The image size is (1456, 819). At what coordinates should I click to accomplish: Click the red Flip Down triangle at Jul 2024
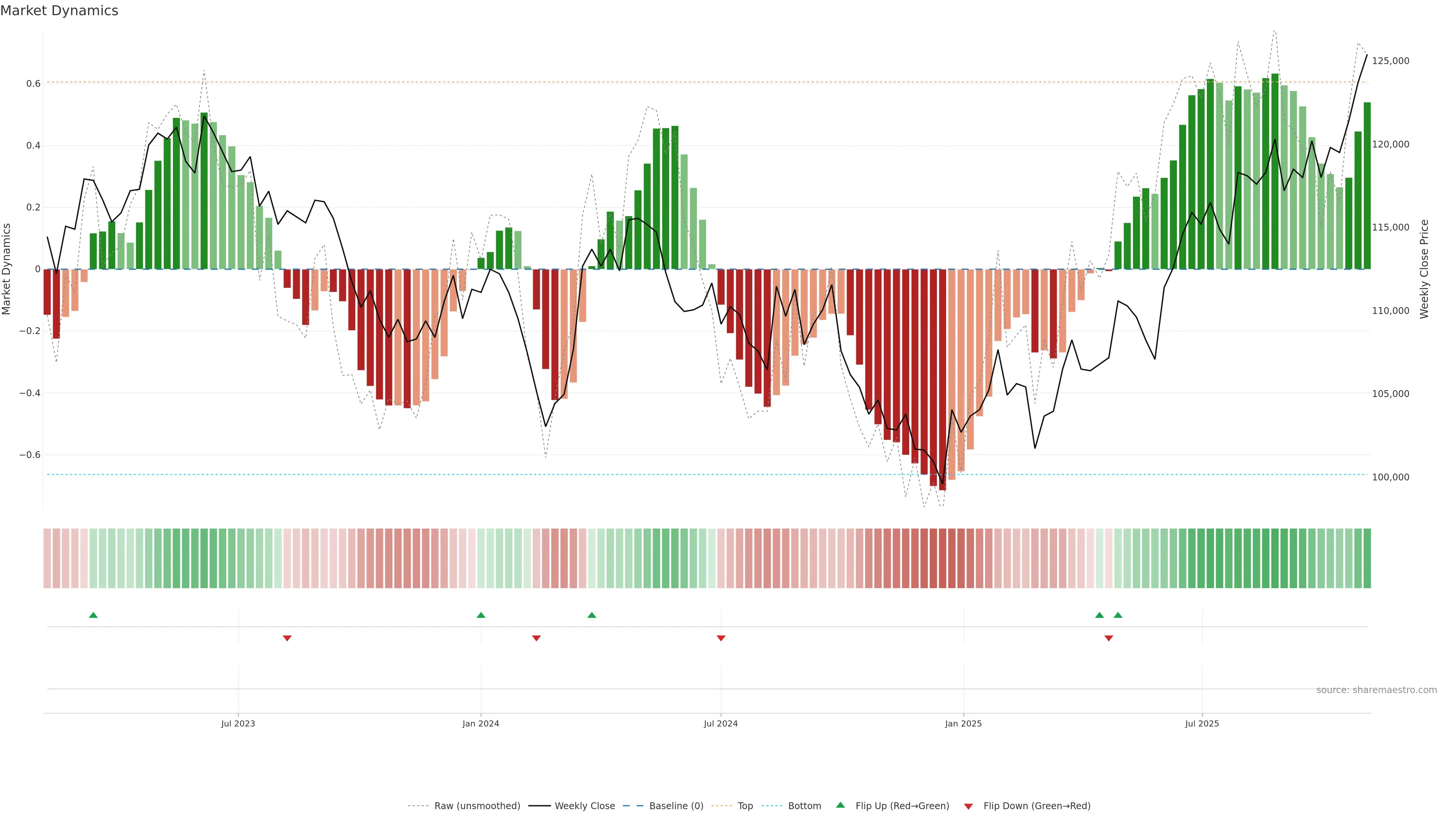click(721, 638)
